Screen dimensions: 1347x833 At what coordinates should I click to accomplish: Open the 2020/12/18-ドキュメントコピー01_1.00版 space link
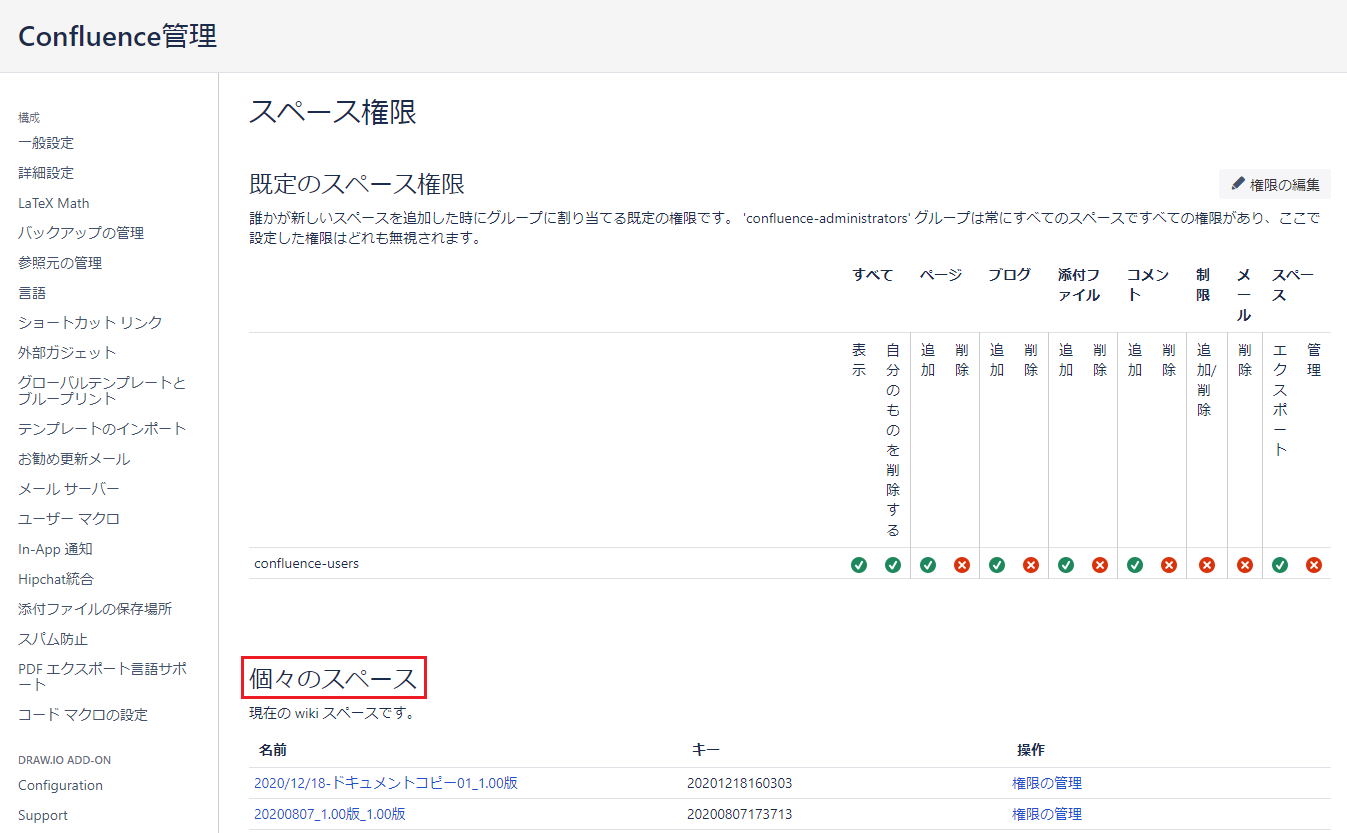[386, 783]
